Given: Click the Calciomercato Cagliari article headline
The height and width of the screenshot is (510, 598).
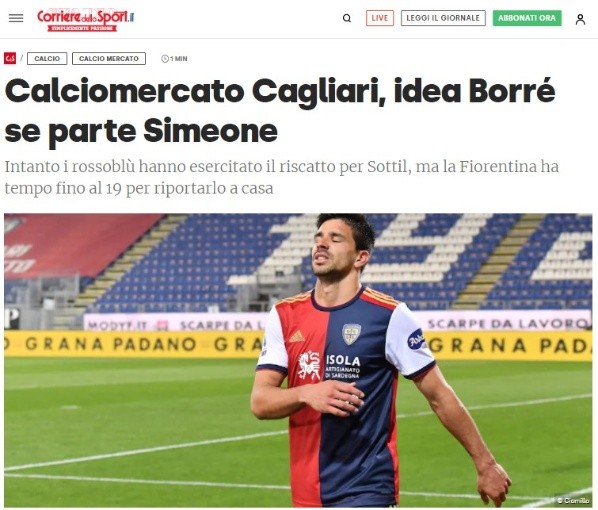Looking at the screenshot, I should coord(280,110).
